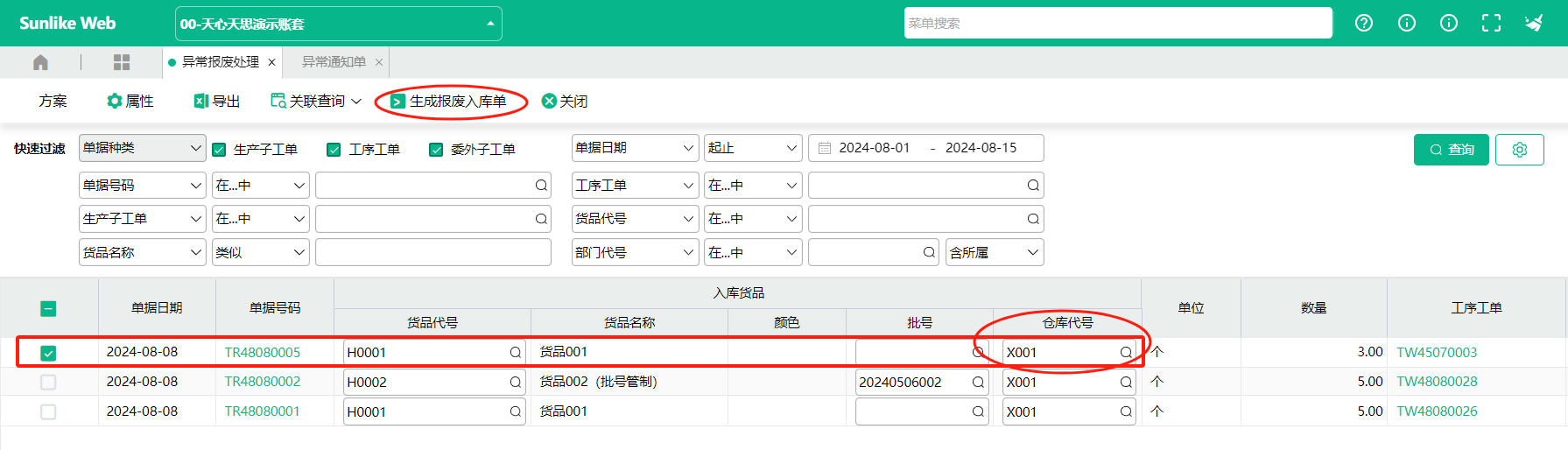This screenshot has width=1568, height=450.
Task: Click lookup icon in 工序工单 input
Action: (1033, 186)
